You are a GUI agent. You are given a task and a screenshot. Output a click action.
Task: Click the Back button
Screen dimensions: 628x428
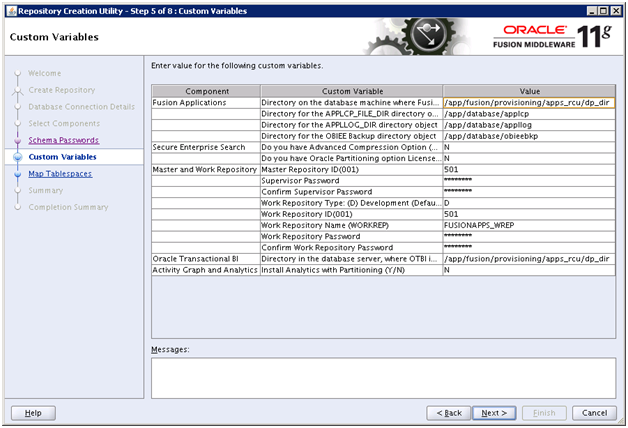click(449, 413)
